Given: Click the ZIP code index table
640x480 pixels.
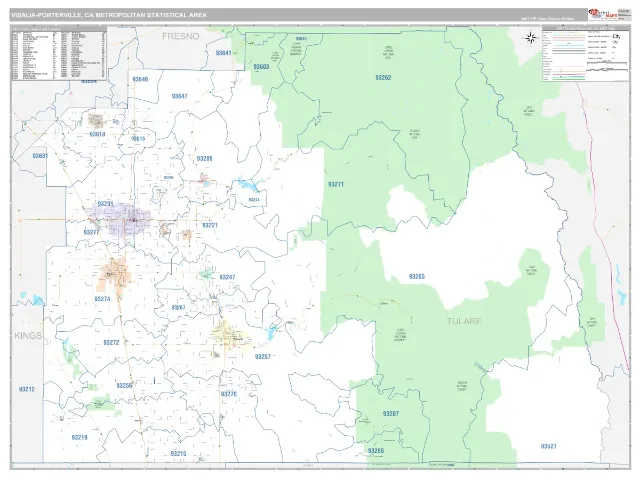Looking at the screenshot, I should [x=59, y=53].
